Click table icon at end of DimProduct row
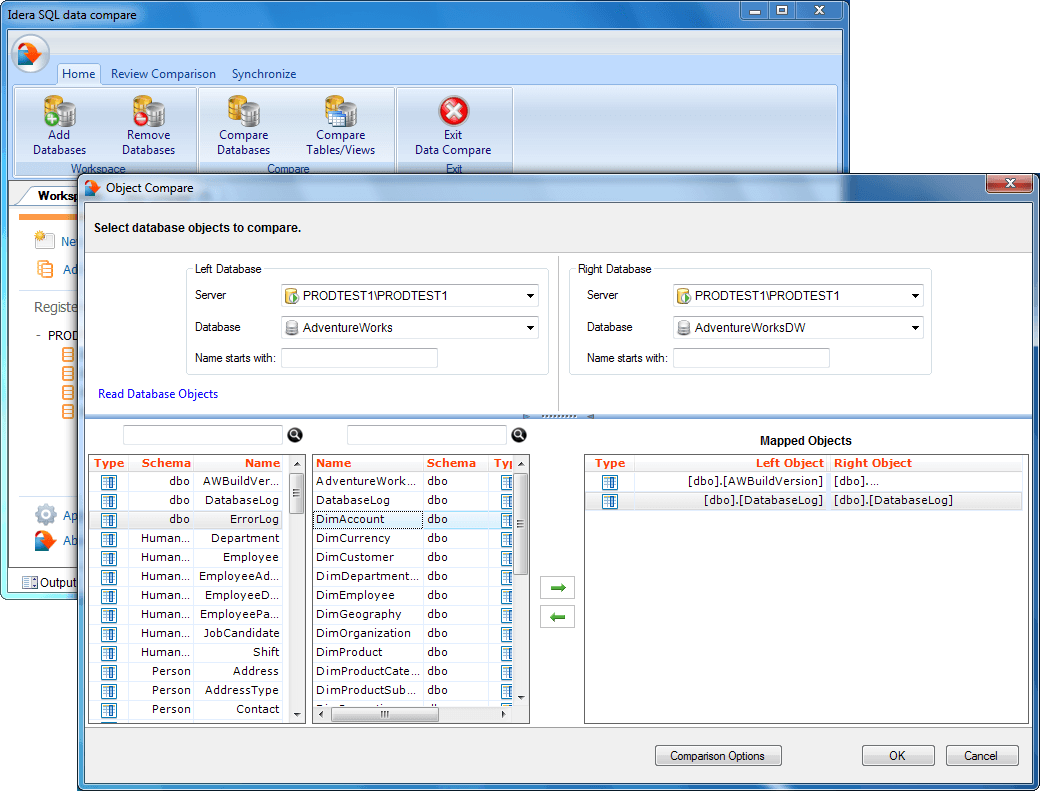Image resolution: width=1040 pixels, height=791 pixels. pos(507,653)
